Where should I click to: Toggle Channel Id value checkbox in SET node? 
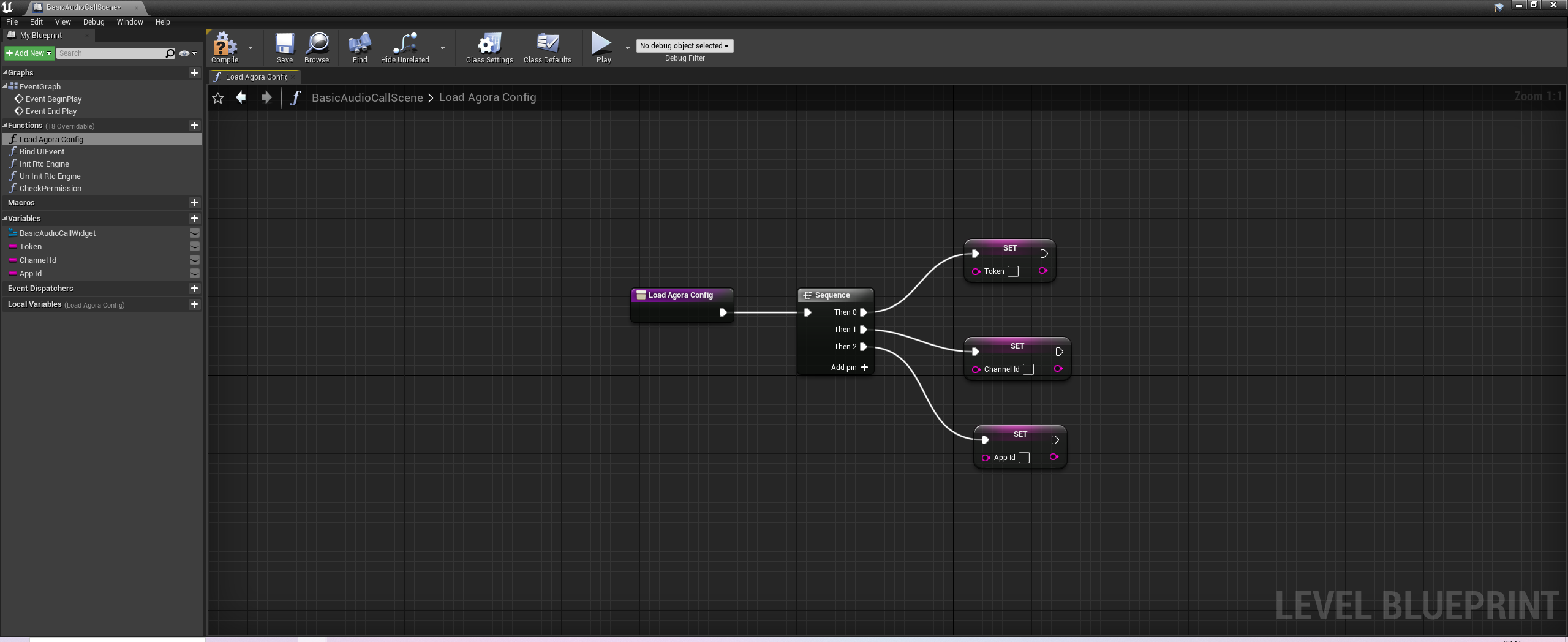(x=1028, y=369)
